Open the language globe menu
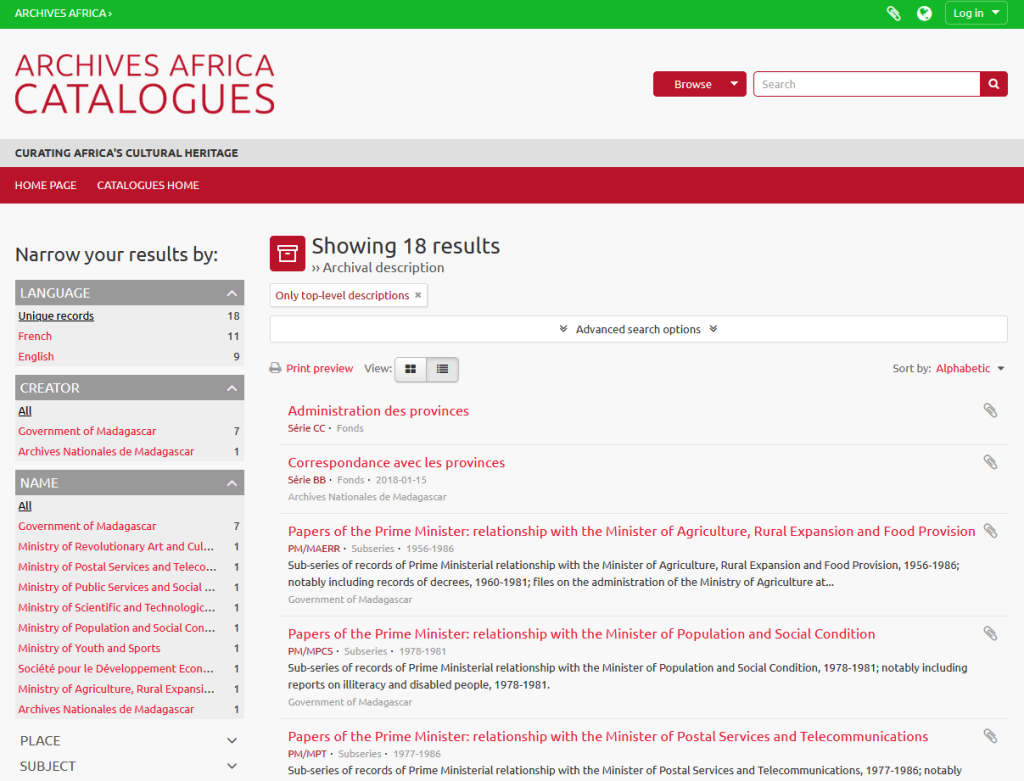Viewport: 1024px width, 781px height. pos(924,13)
